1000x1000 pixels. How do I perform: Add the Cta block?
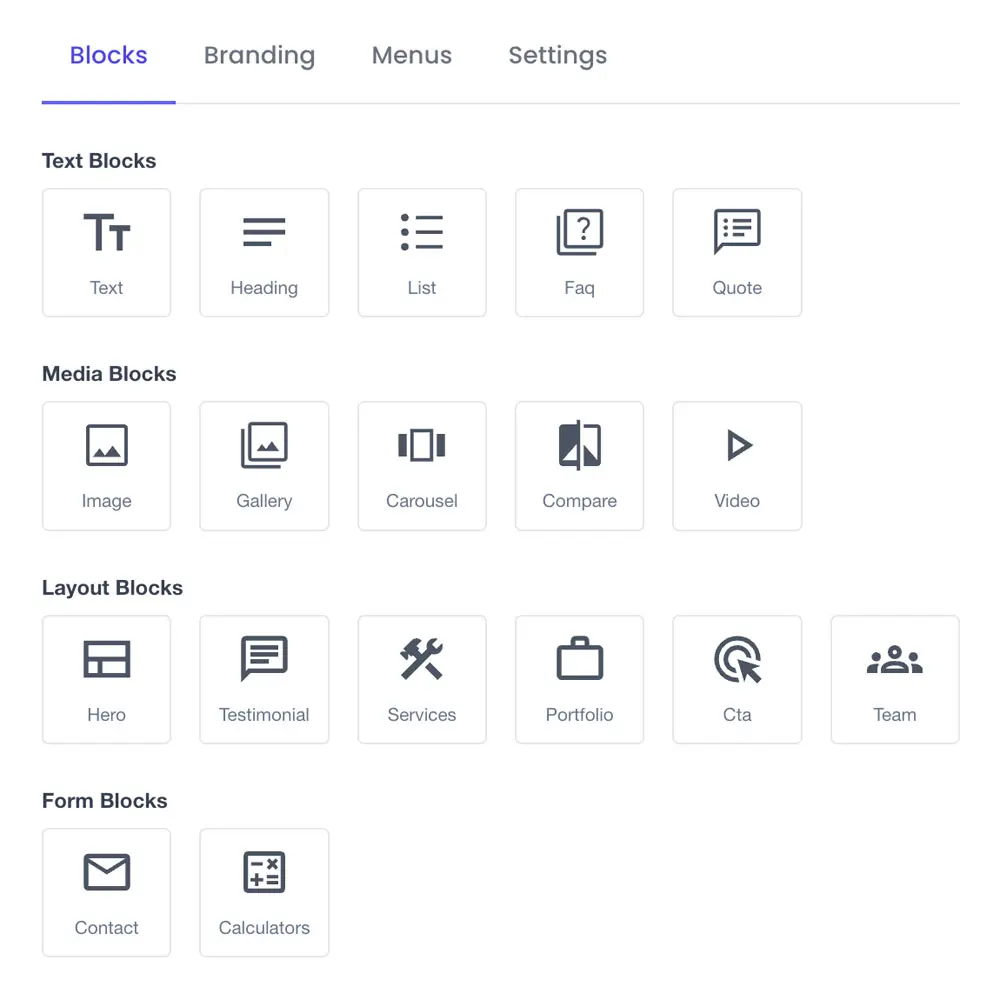coord(737,679)
